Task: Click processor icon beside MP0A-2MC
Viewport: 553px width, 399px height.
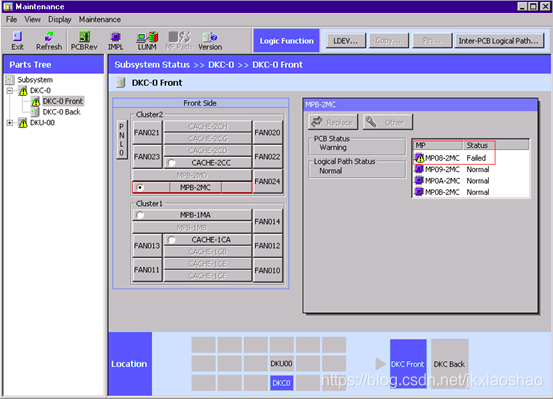Action: (419, 181)
